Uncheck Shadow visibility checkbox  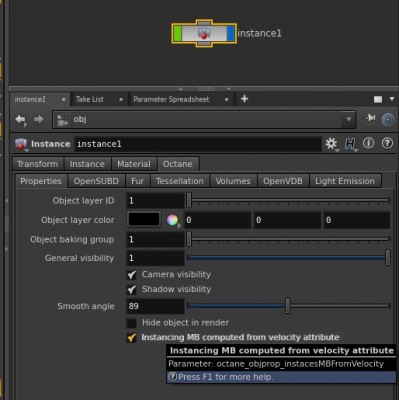pos(132,289)
